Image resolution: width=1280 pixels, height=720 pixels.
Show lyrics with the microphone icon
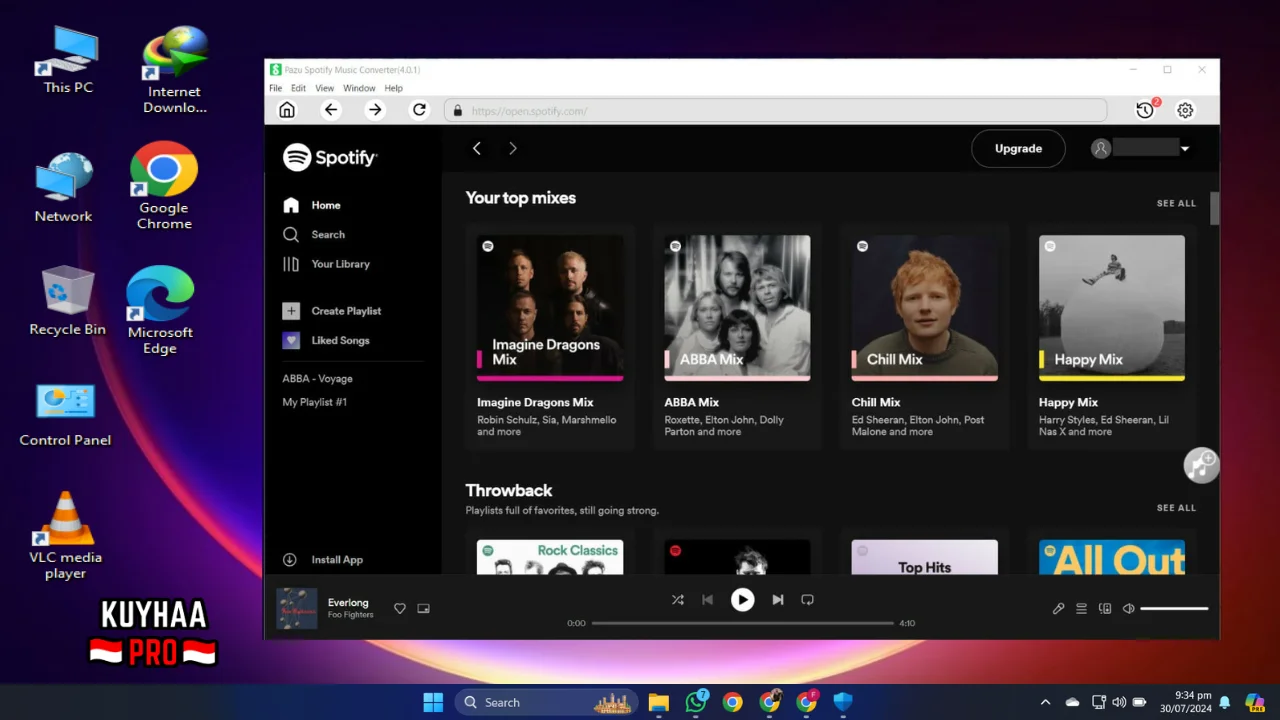(1058, 608)
